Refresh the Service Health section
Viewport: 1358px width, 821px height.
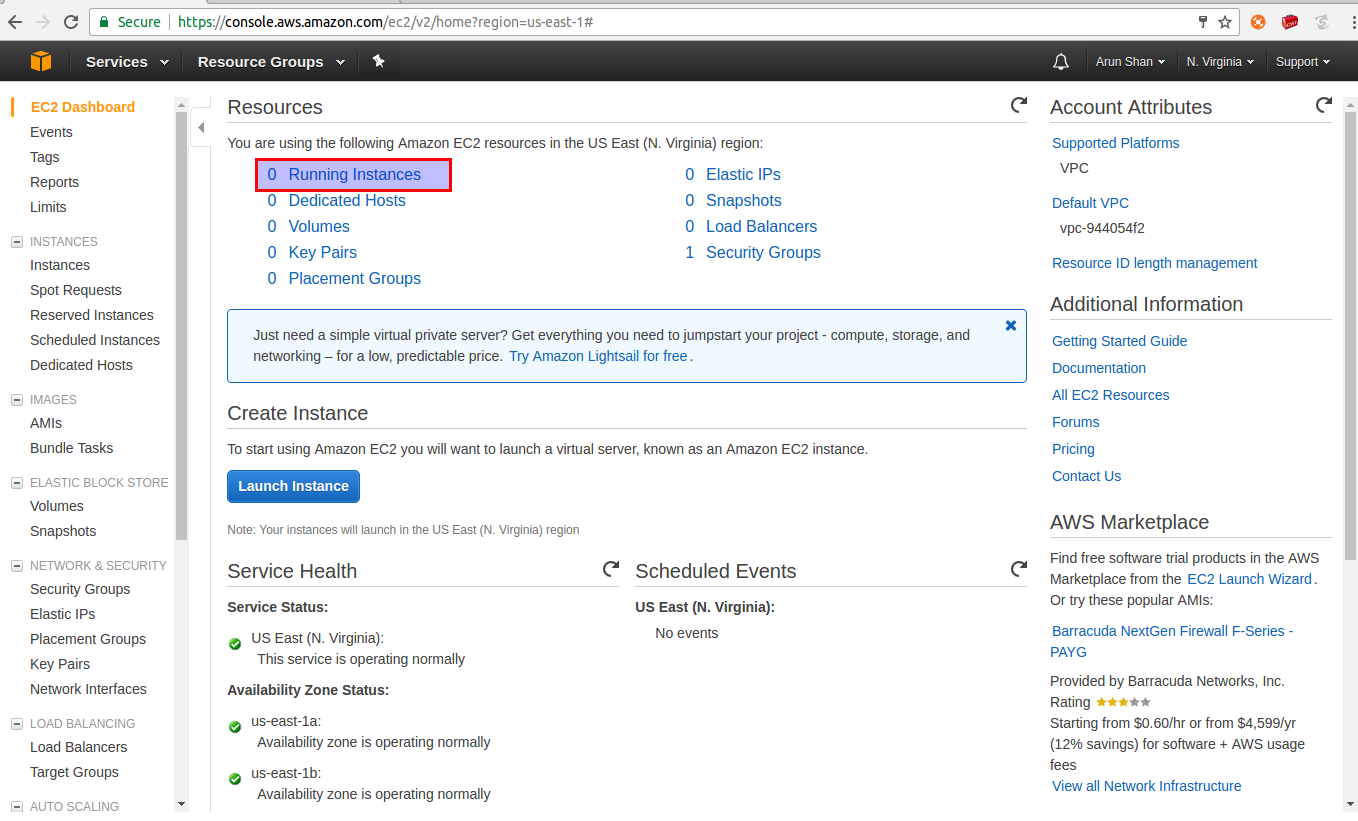610,569
